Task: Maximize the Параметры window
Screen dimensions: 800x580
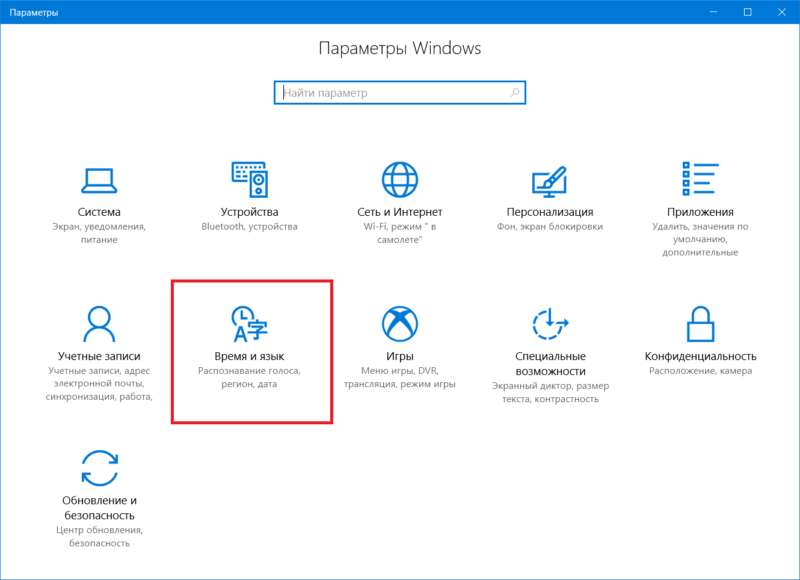Action: [747, 12]
